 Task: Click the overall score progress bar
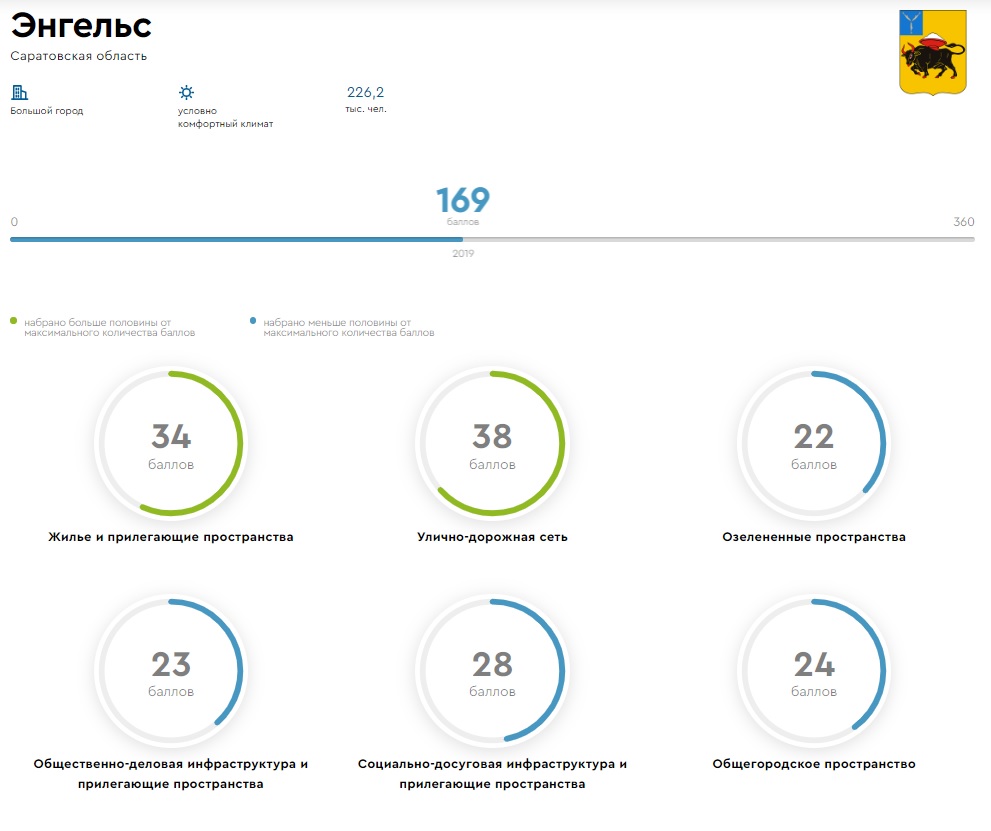[492, 239]
